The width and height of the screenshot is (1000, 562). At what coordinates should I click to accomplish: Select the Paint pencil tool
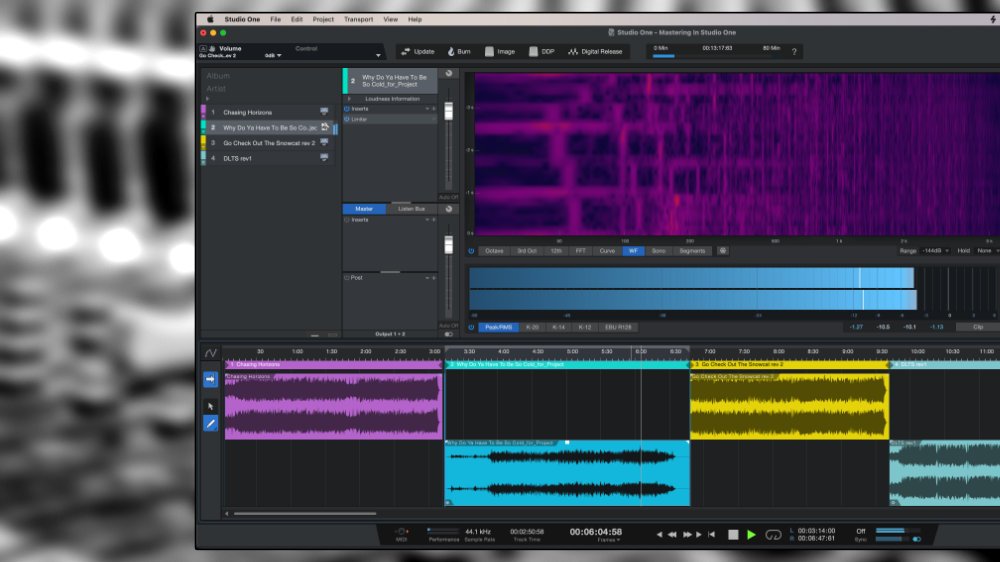[210, 423]
